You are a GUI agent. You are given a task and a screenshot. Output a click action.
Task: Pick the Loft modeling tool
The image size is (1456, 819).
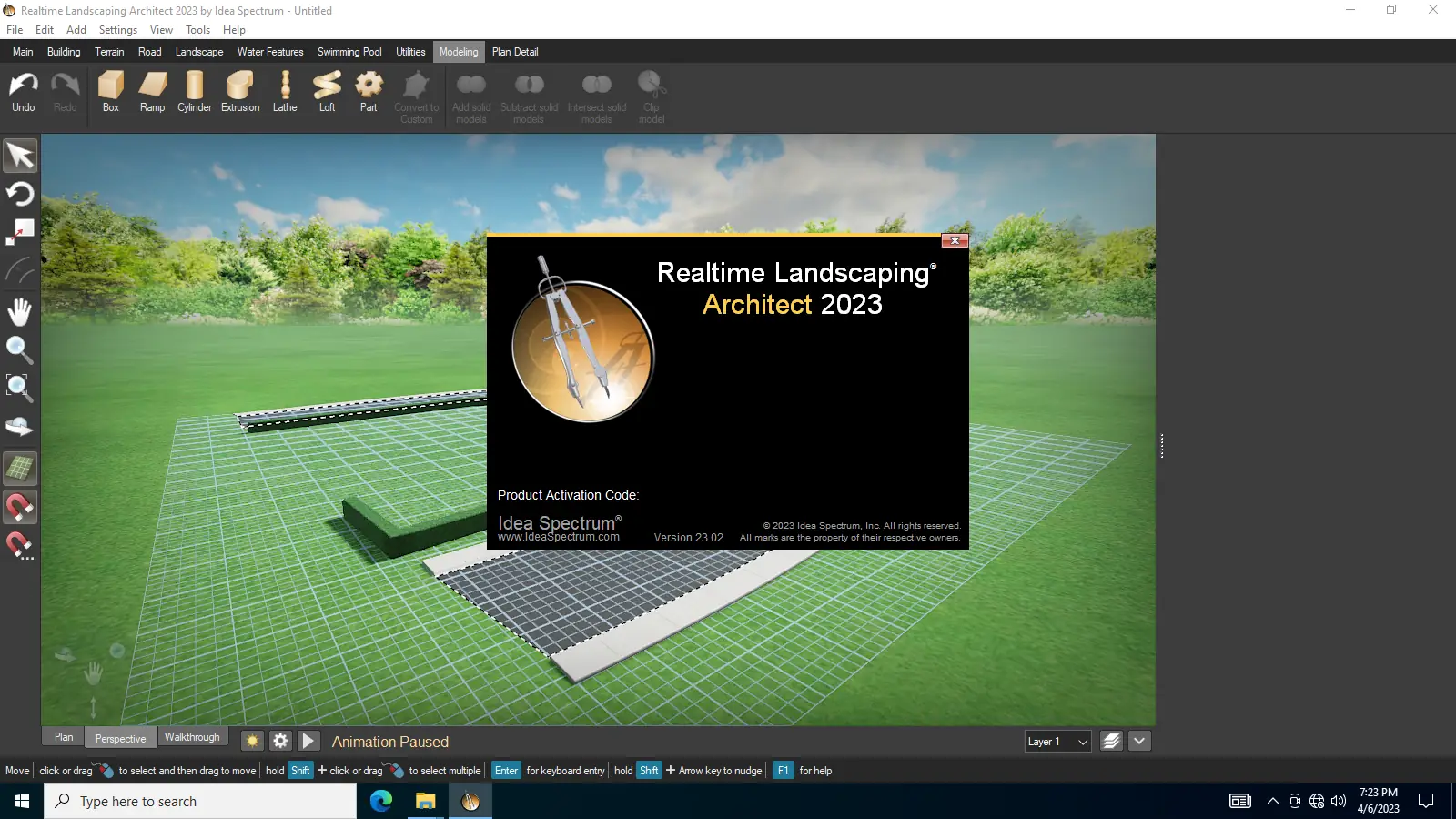point(327,93)
